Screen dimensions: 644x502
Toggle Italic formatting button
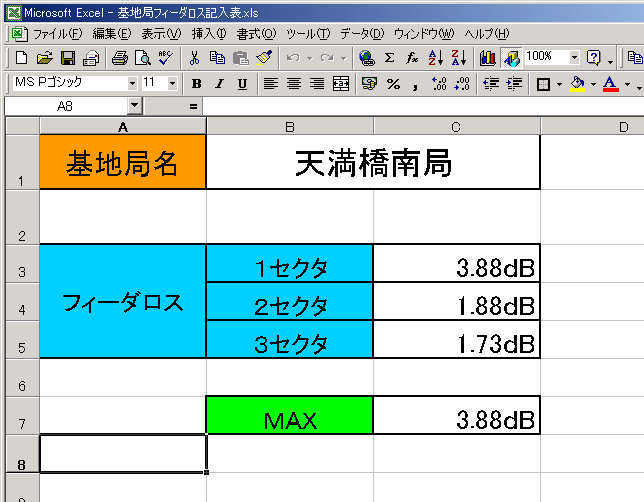coord(219,83)
